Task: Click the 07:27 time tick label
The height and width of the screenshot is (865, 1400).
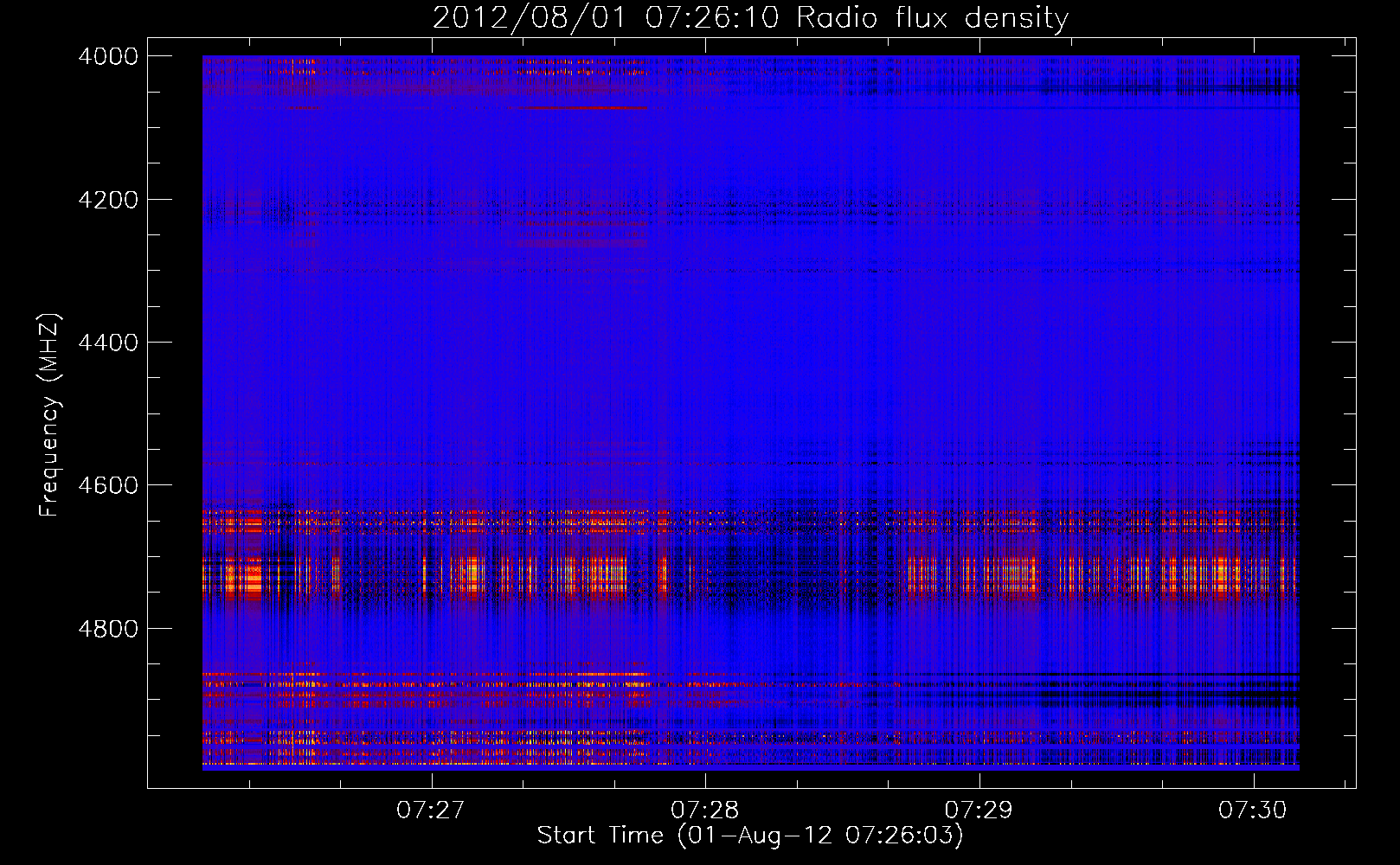Action: (431, 810)
